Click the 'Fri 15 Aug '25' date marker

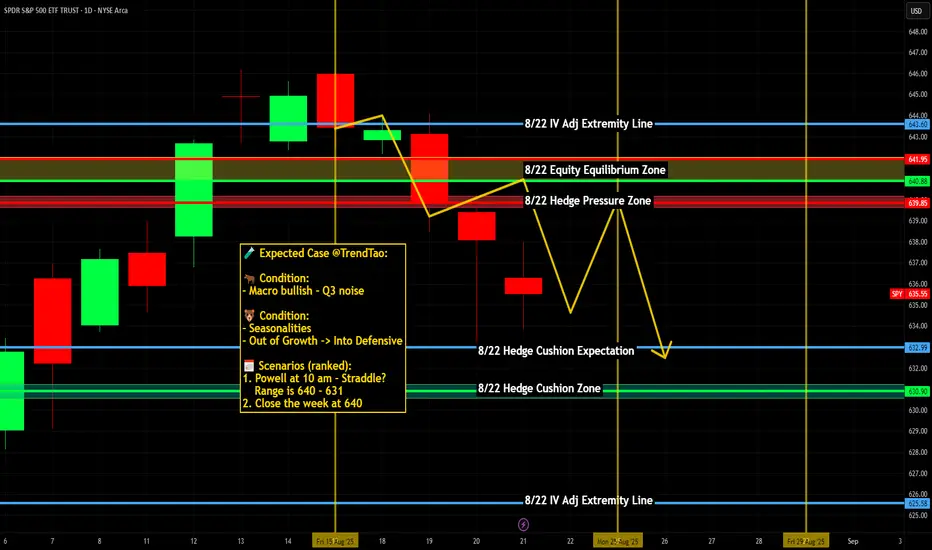click(335, 541)
